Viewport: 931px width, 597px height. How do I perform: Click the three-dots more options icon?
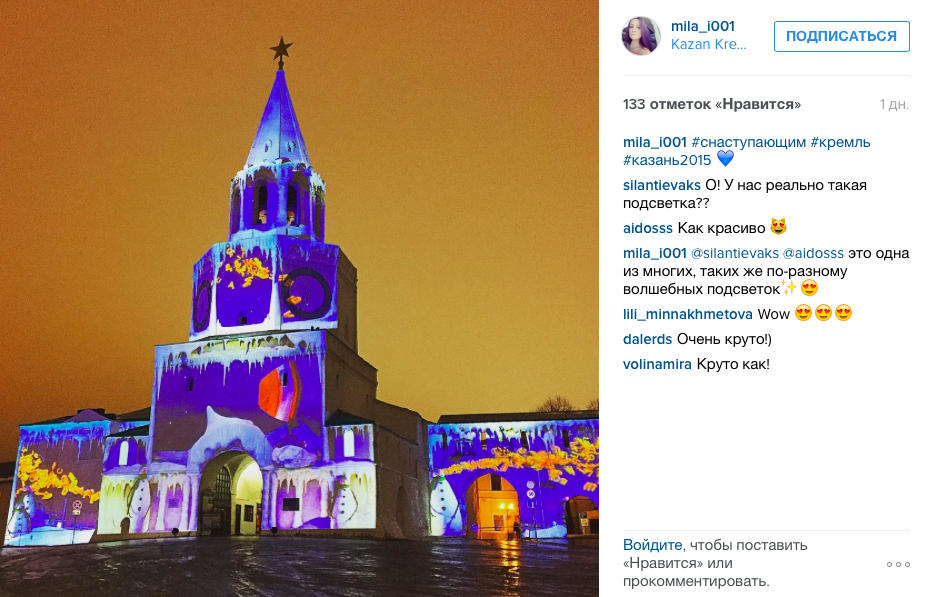(898, 564)
